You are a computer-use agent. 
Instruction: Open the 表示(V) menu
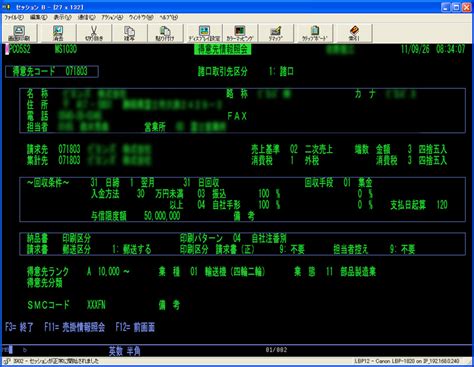coord(62,17)
